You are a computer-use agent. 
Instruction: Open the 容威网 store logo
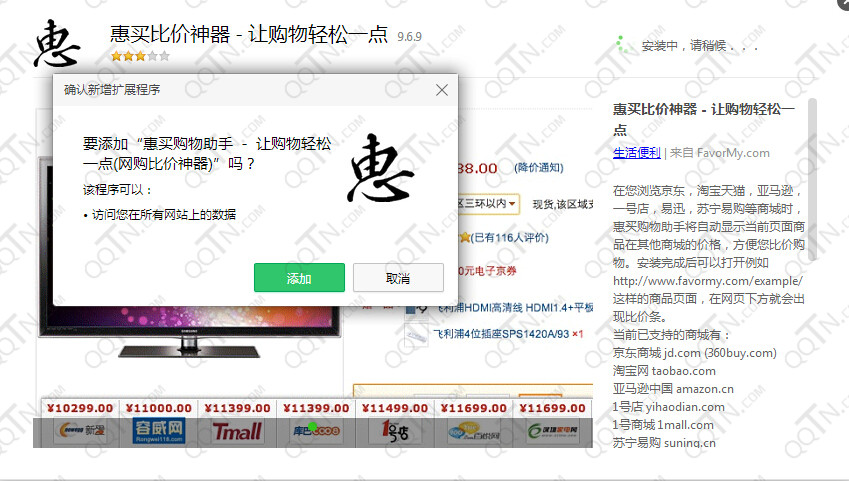click(159, 431)
